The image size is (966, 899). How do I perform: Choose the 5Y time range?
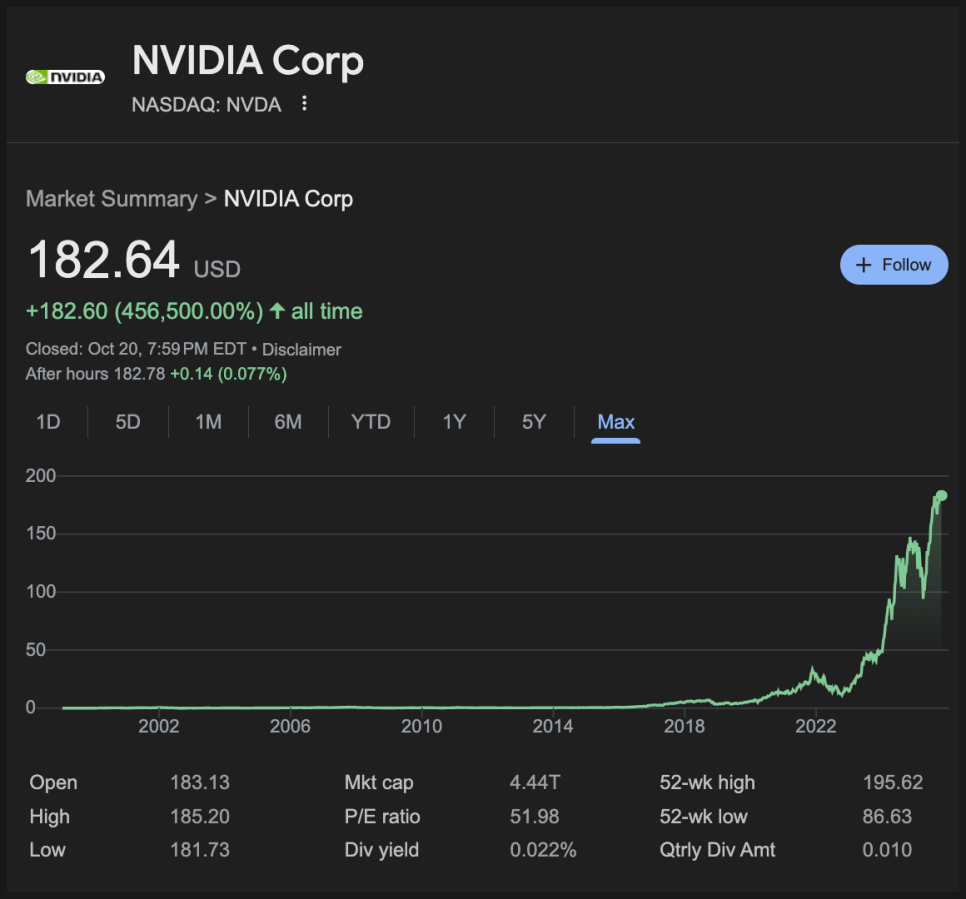(534, 422)
